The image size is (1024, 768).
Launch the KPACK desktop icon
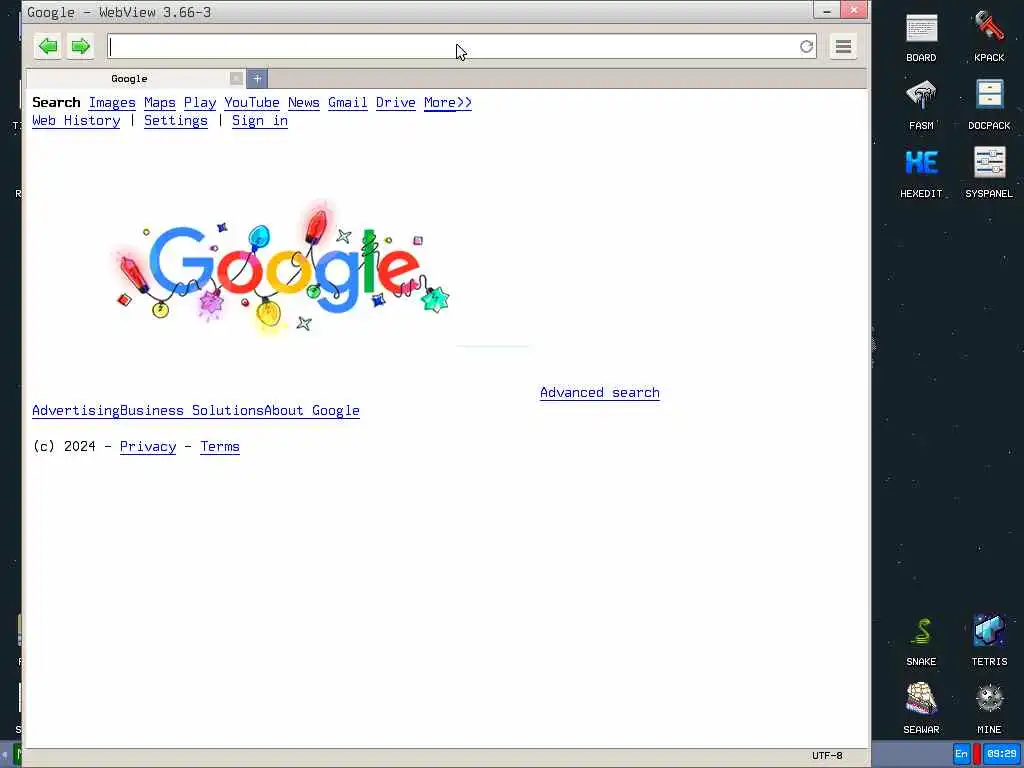click(x=989, y=38)
